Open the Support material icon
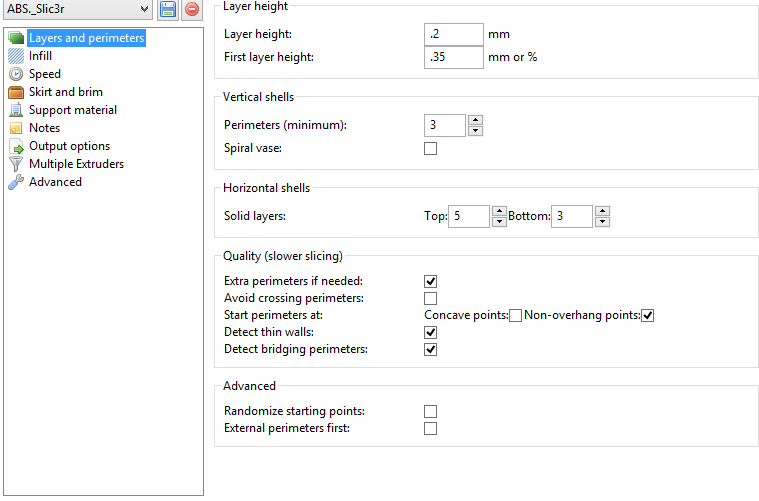The width and height of the screenshot is (759, 501). tap(16, 110)
